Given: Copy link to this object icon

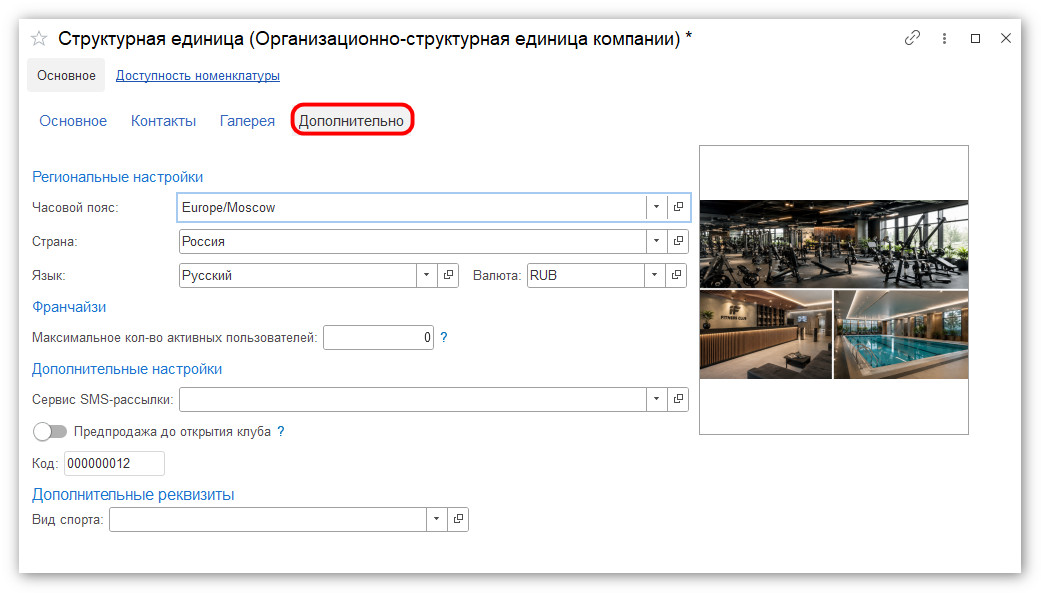Looking at the screenshot, I should pyautogui.click(x=912, y=38).
